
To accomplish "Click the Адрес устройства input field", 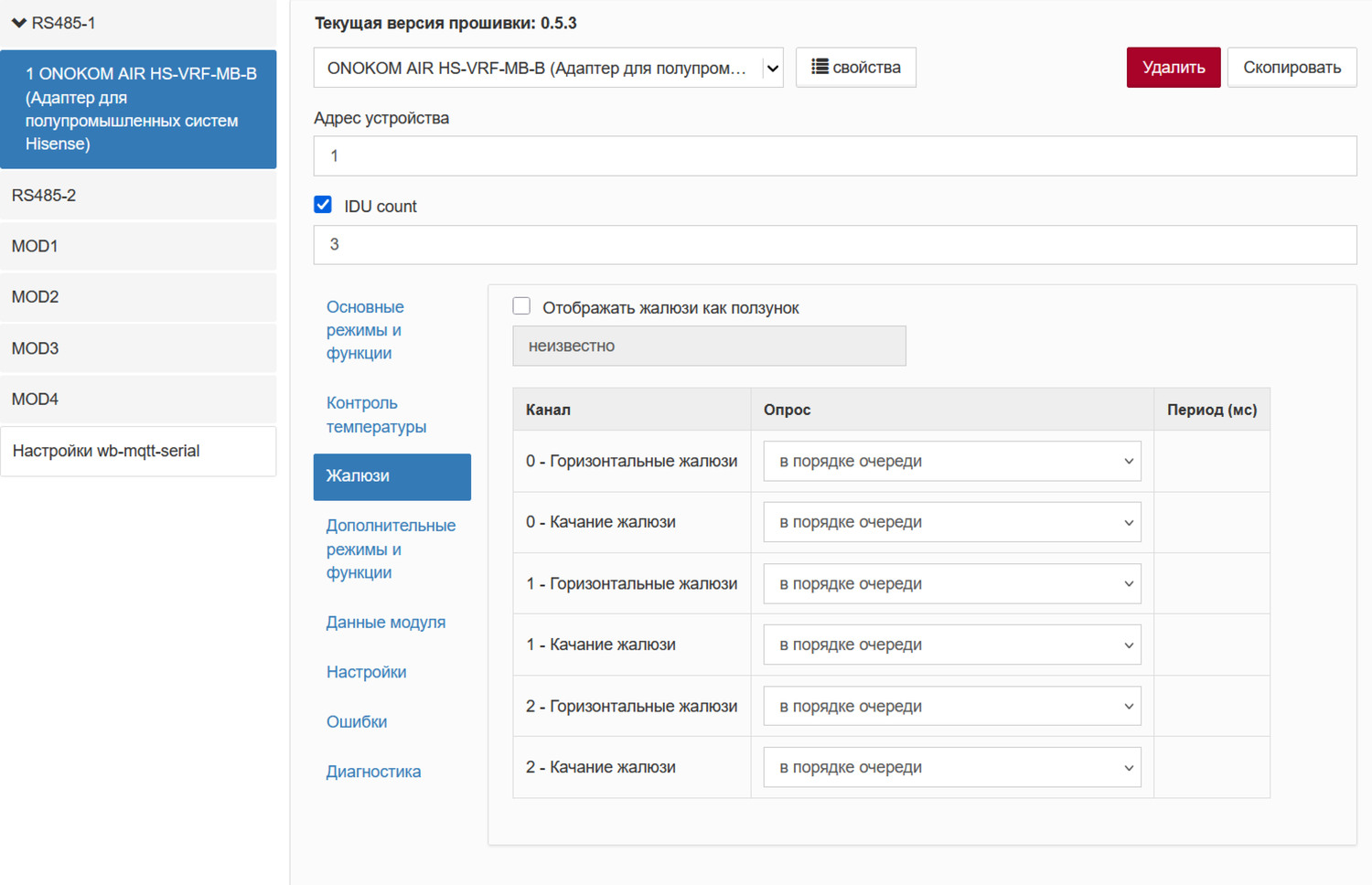I will click(834, 156).
